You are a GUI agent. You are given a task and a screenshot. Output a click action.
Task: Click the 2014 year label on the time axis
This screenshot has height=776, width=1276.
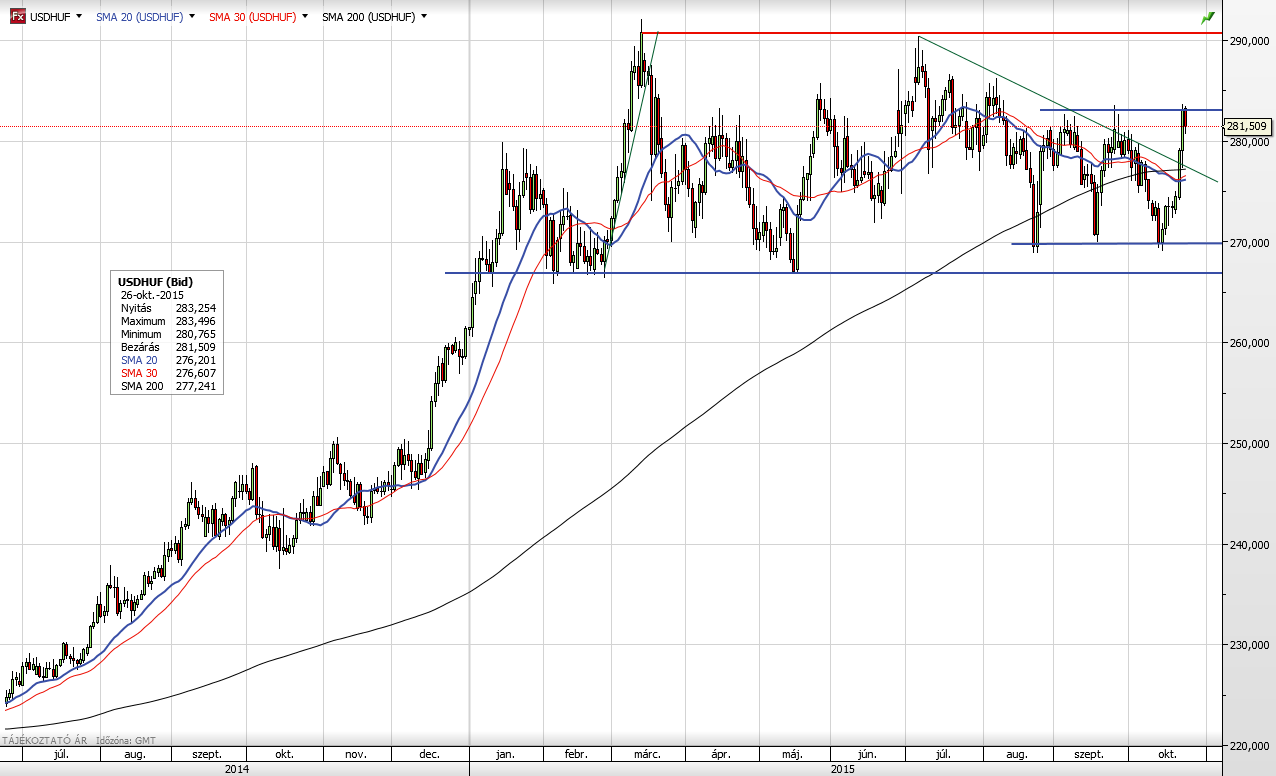pos(237,769)
